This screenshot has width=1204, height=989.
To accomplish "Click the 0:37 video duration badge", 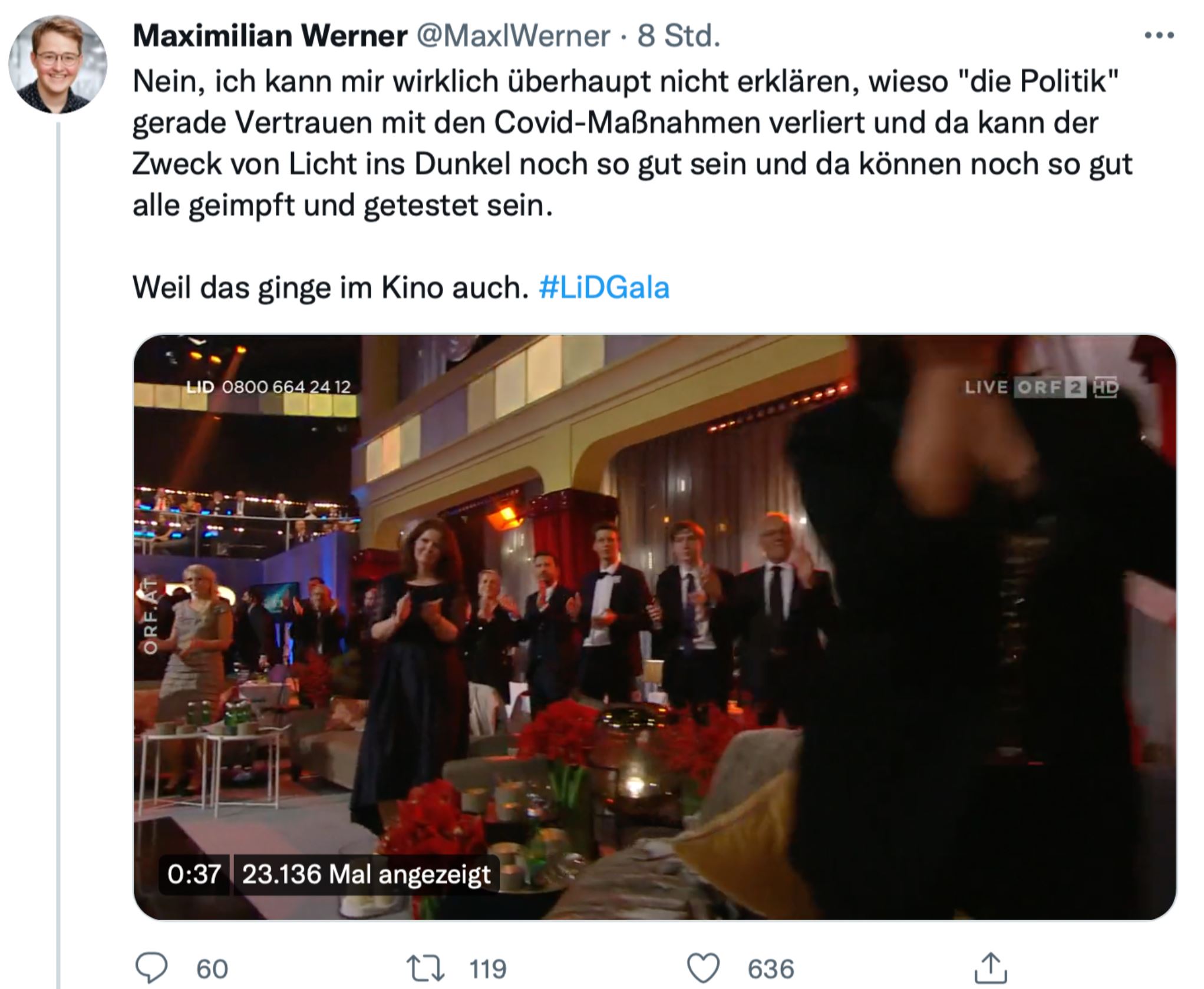I will point(194,874).
